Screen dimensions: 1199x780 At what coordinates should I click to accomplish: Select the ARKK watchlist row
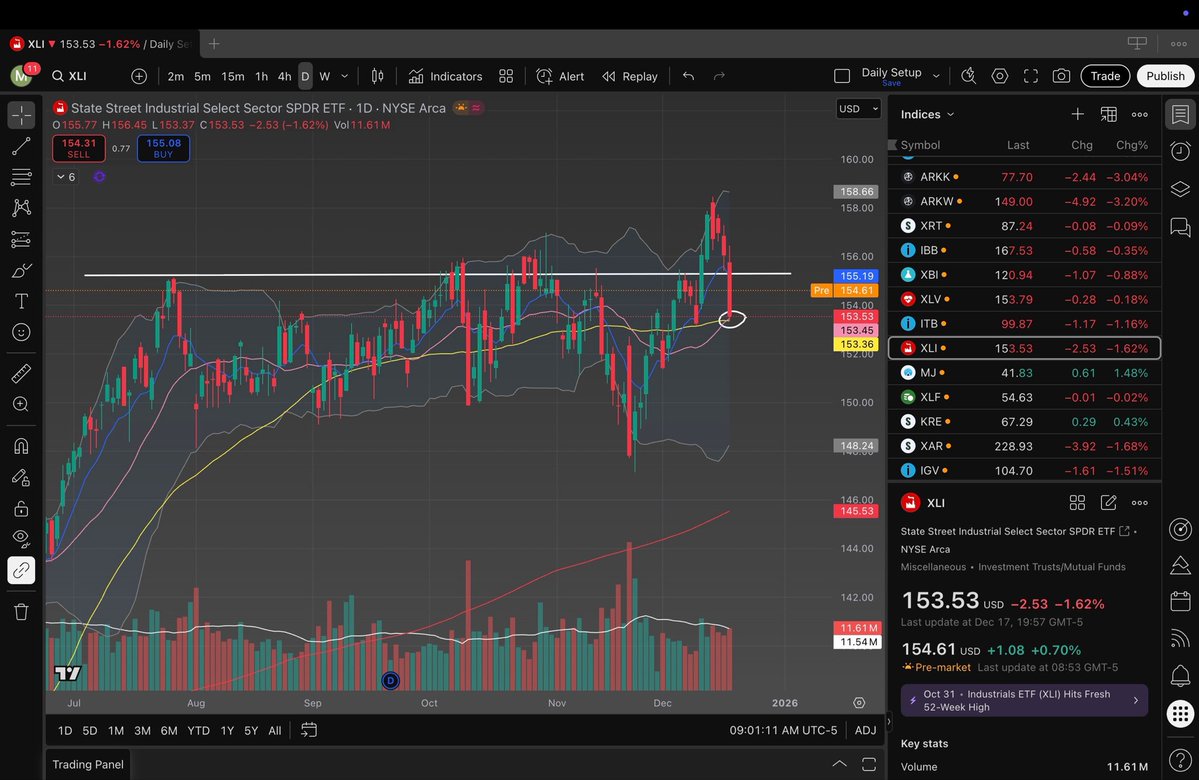coord(1025,177)
